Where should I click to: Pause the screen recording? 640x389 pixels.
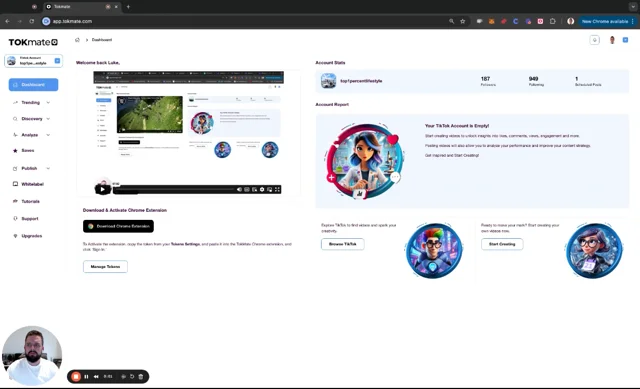86,376
